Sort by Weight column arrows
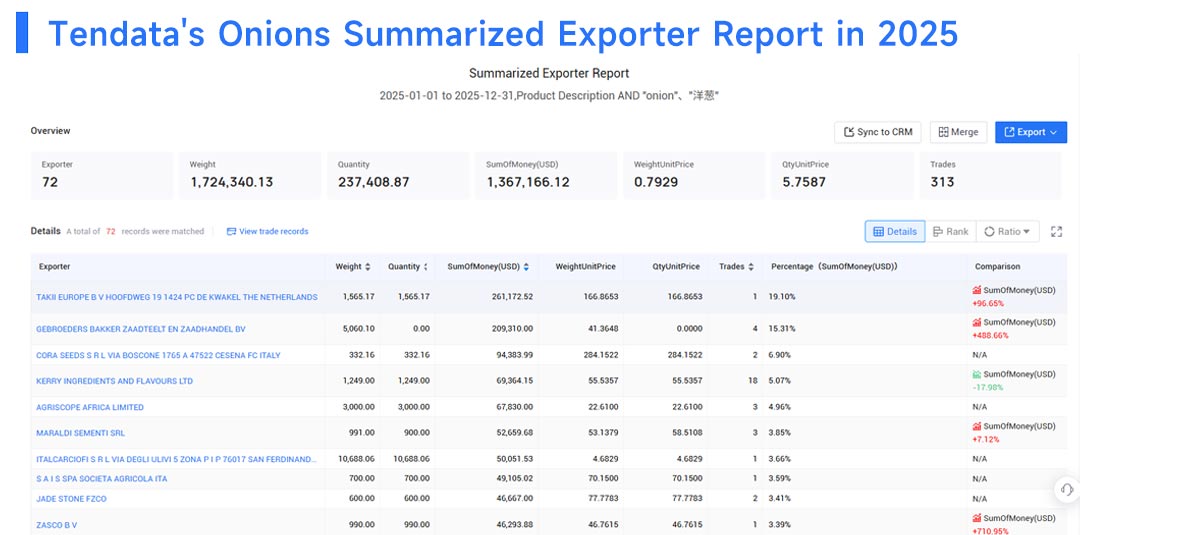1190x535 pixels. pos(368,267)
